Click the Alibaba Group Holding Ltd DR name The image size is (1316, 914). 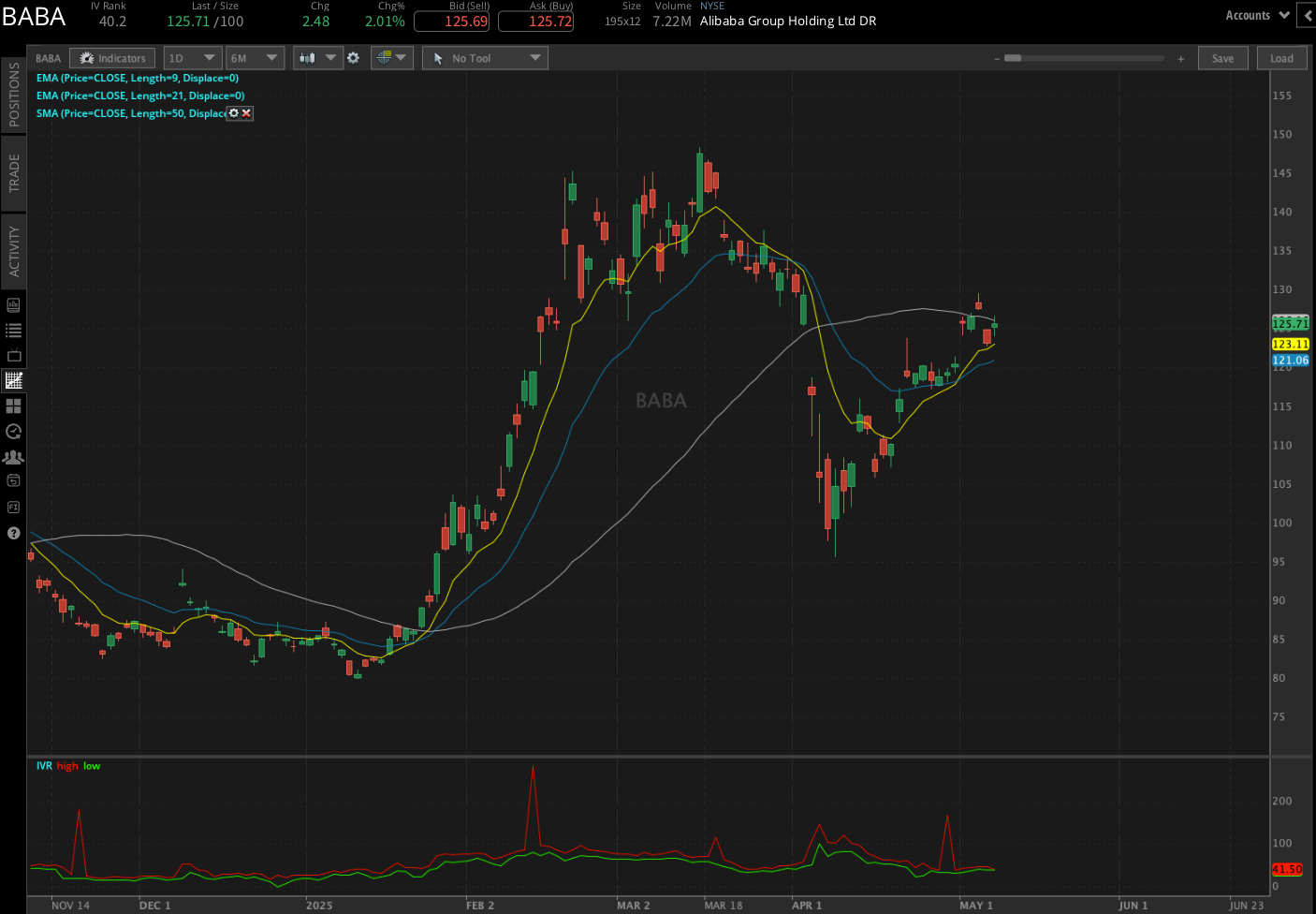pos(788,21)
